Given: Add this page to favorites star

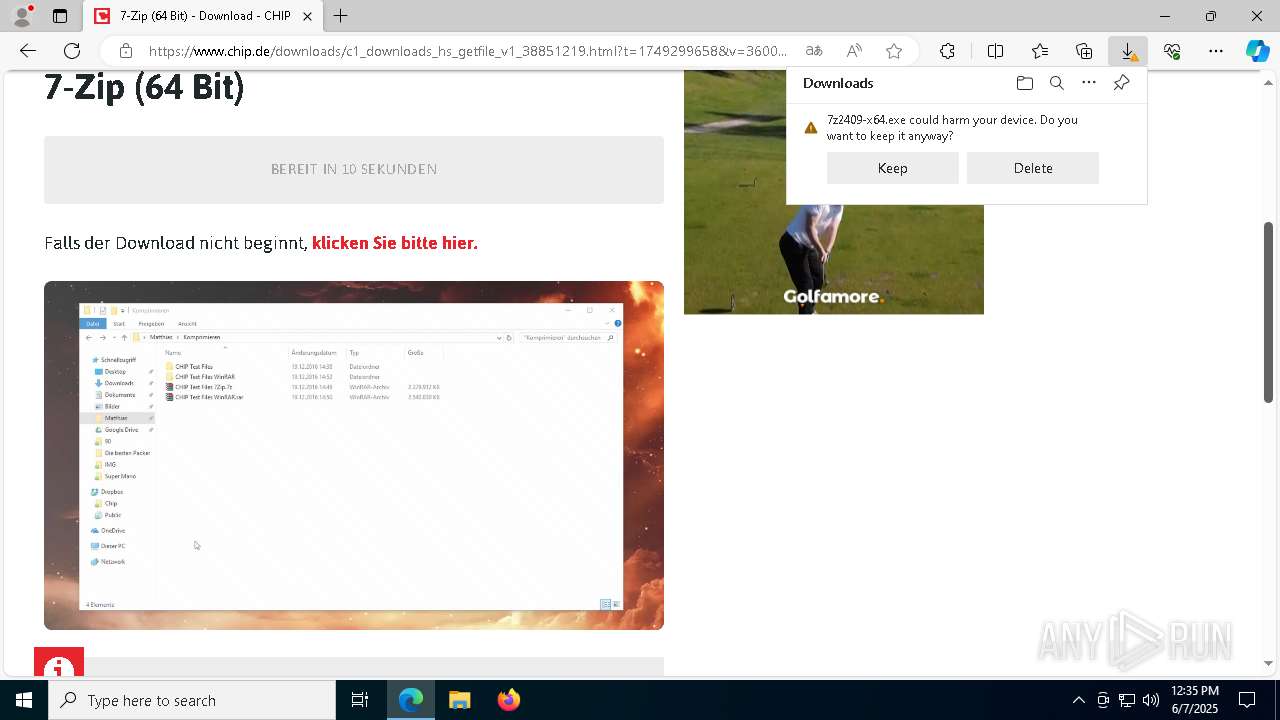Looking at the screenshot, I should tap(894, 51).
